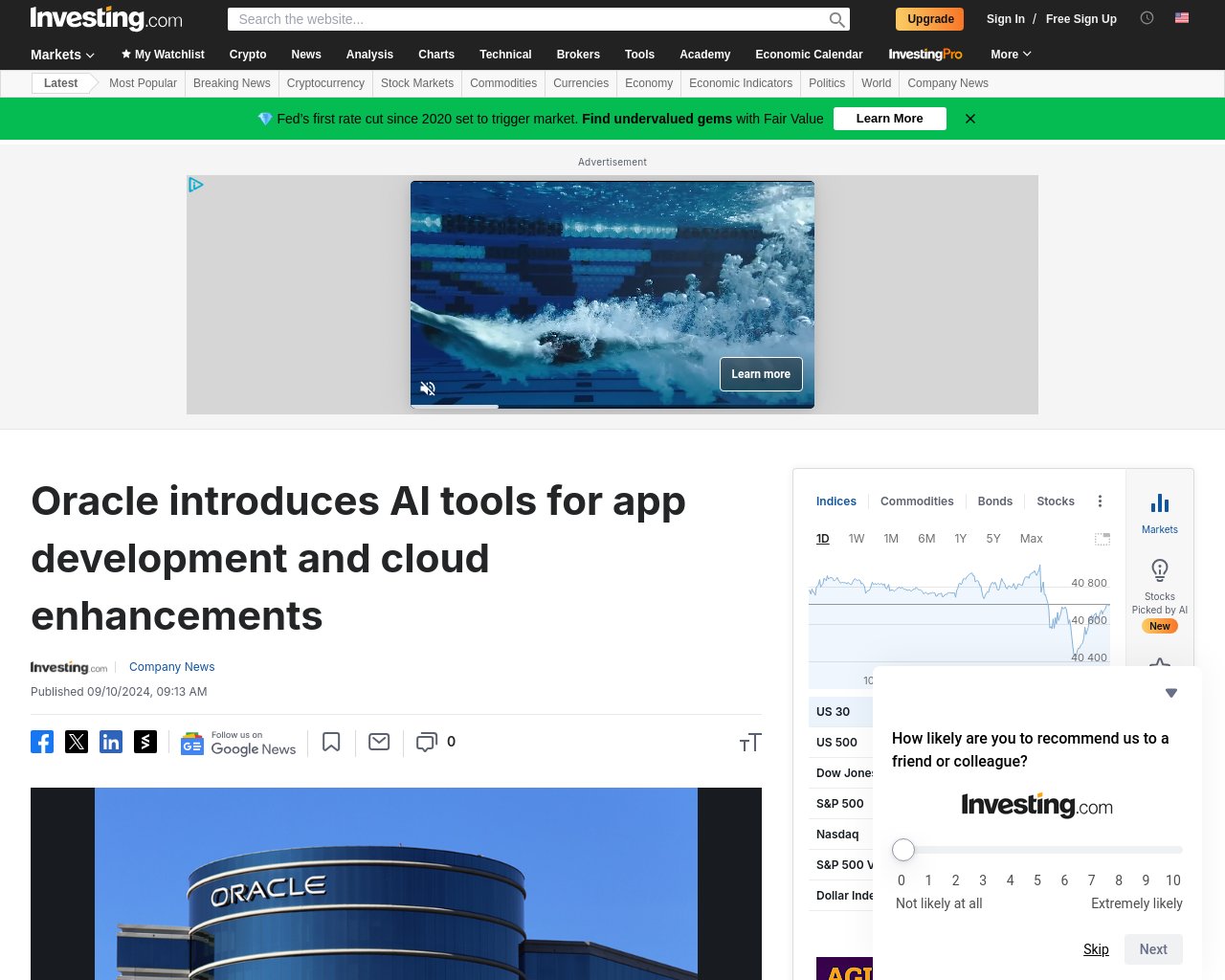The image size is (1225, 980).
Task: Open the Analysis menu item
Action: click(369, 55)
